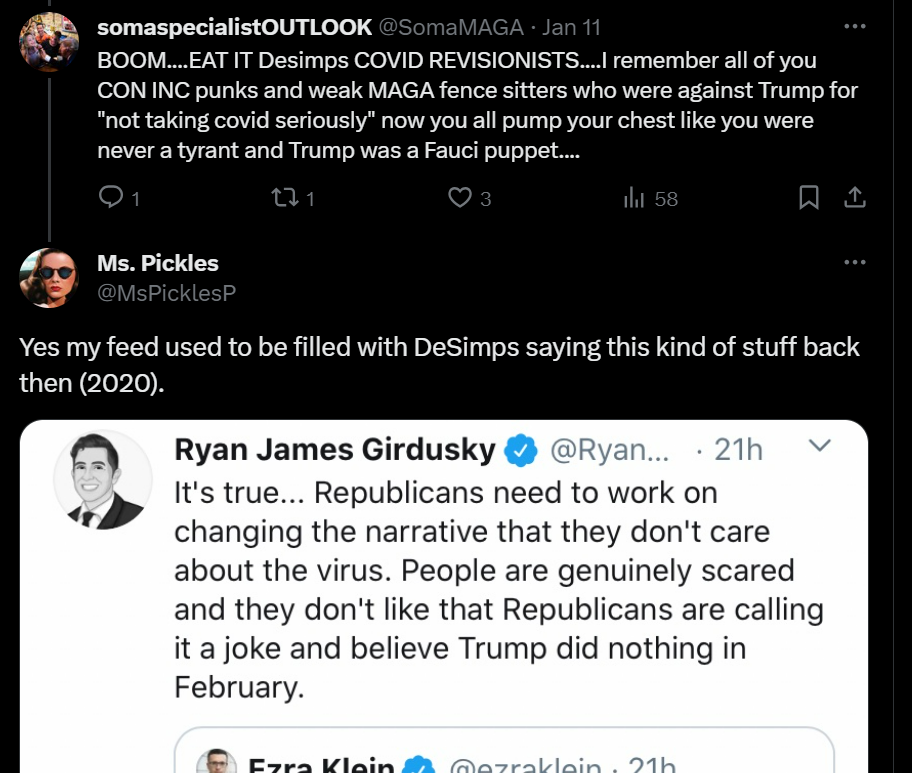
Task: Open Ms. Pickles avatar image
Action: tap(49, 278)
